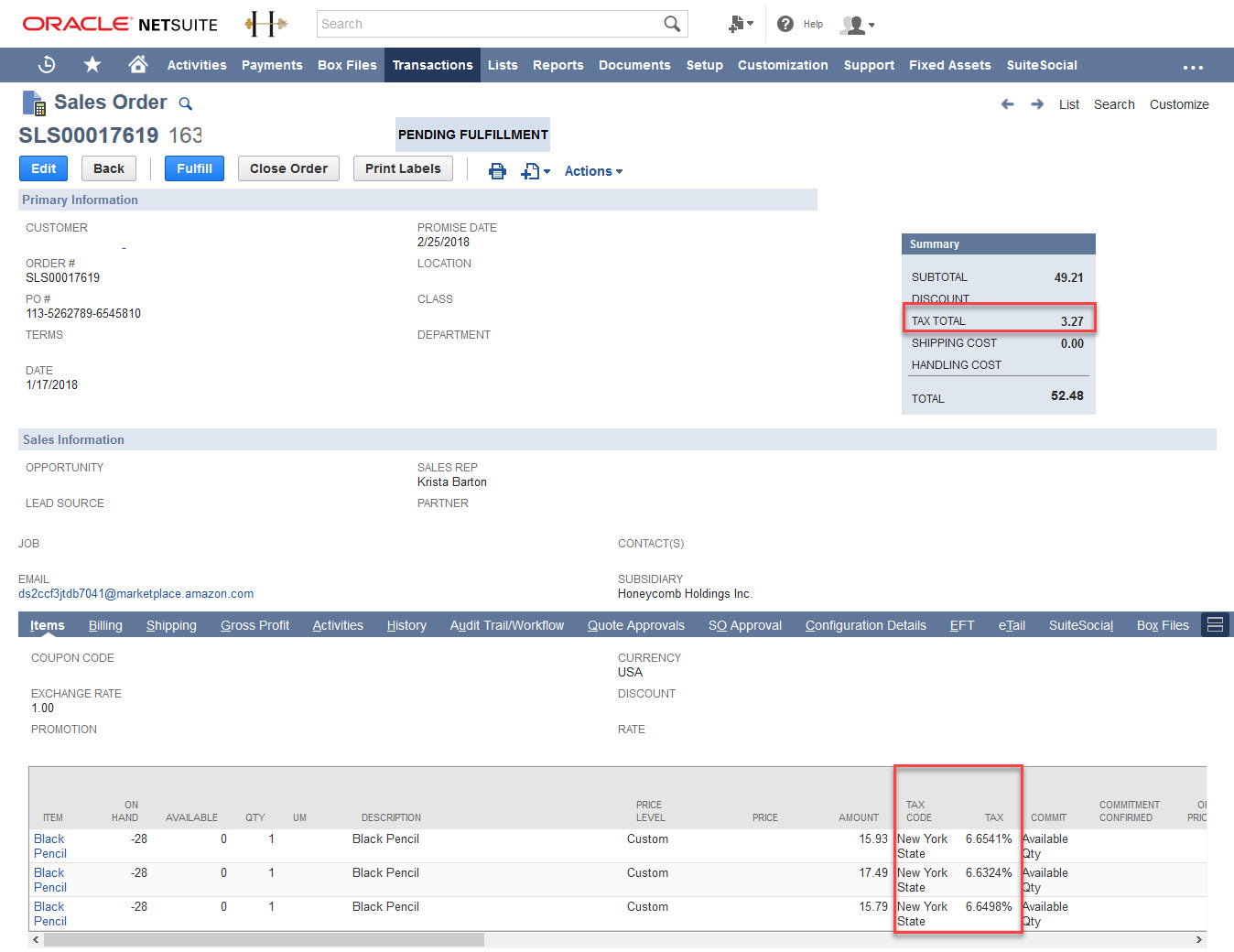Open the navigation overflow ellipsis menu
Screen dimensions: 1234x952
[x=1193, y=67]
